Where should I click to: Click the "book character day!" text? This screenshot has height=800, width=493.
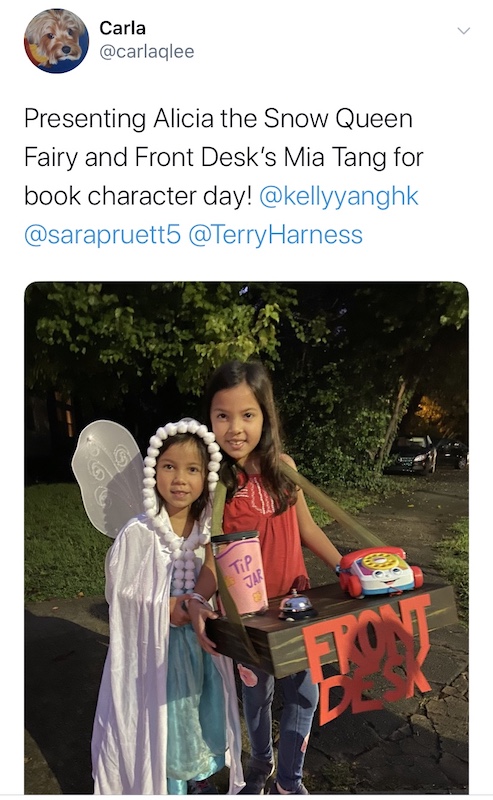138,196
